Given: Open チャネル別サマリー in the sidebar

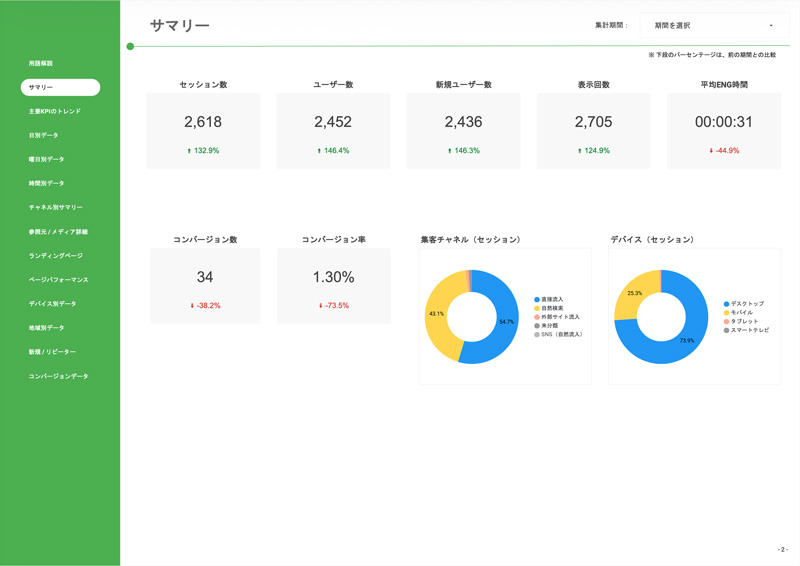Looking at the screenshot, I should 56,208.
